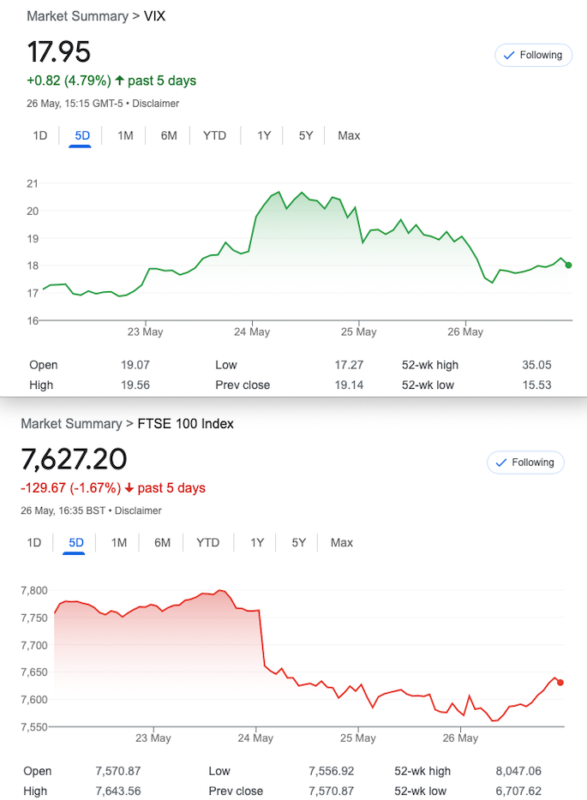Click the green end-point dot on VIX chart

(x=569, y=265)
